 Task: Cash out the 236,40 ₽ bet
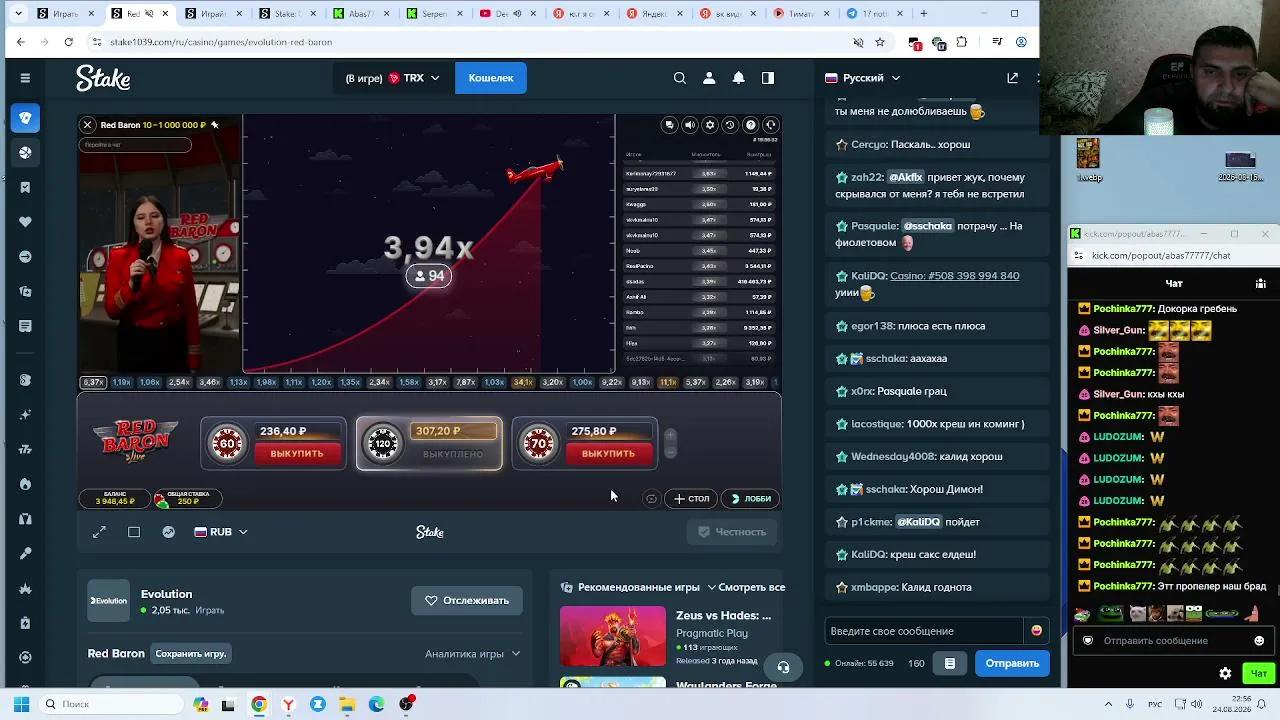297,454
